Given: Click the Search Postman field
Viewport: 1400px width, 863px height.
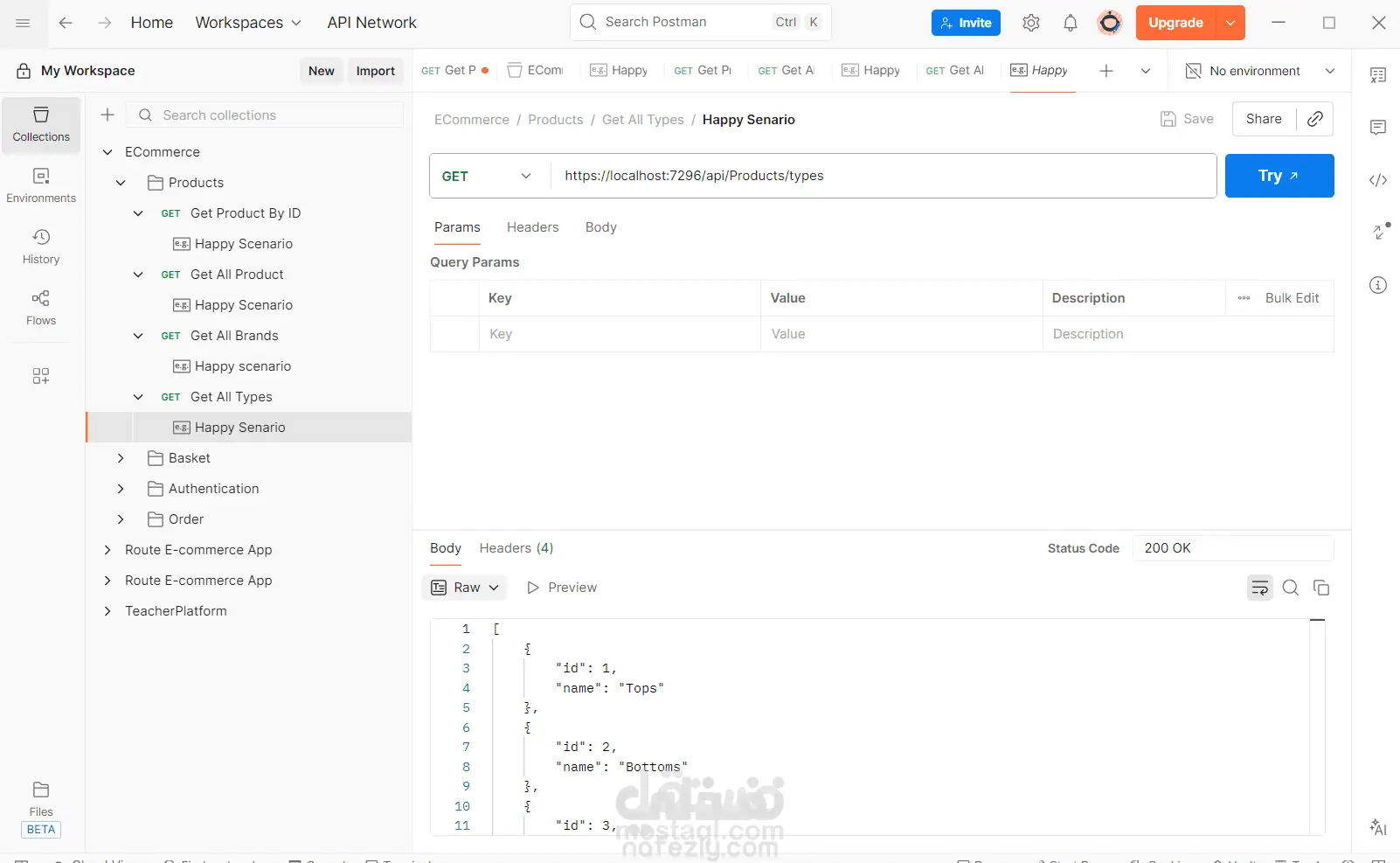Looking at the screenshot, I should pos(701,22).
